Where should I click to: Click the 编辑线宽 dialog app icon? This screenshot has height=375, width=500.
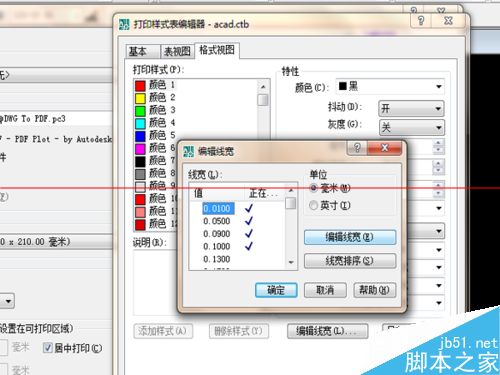[x=189, y=152]
